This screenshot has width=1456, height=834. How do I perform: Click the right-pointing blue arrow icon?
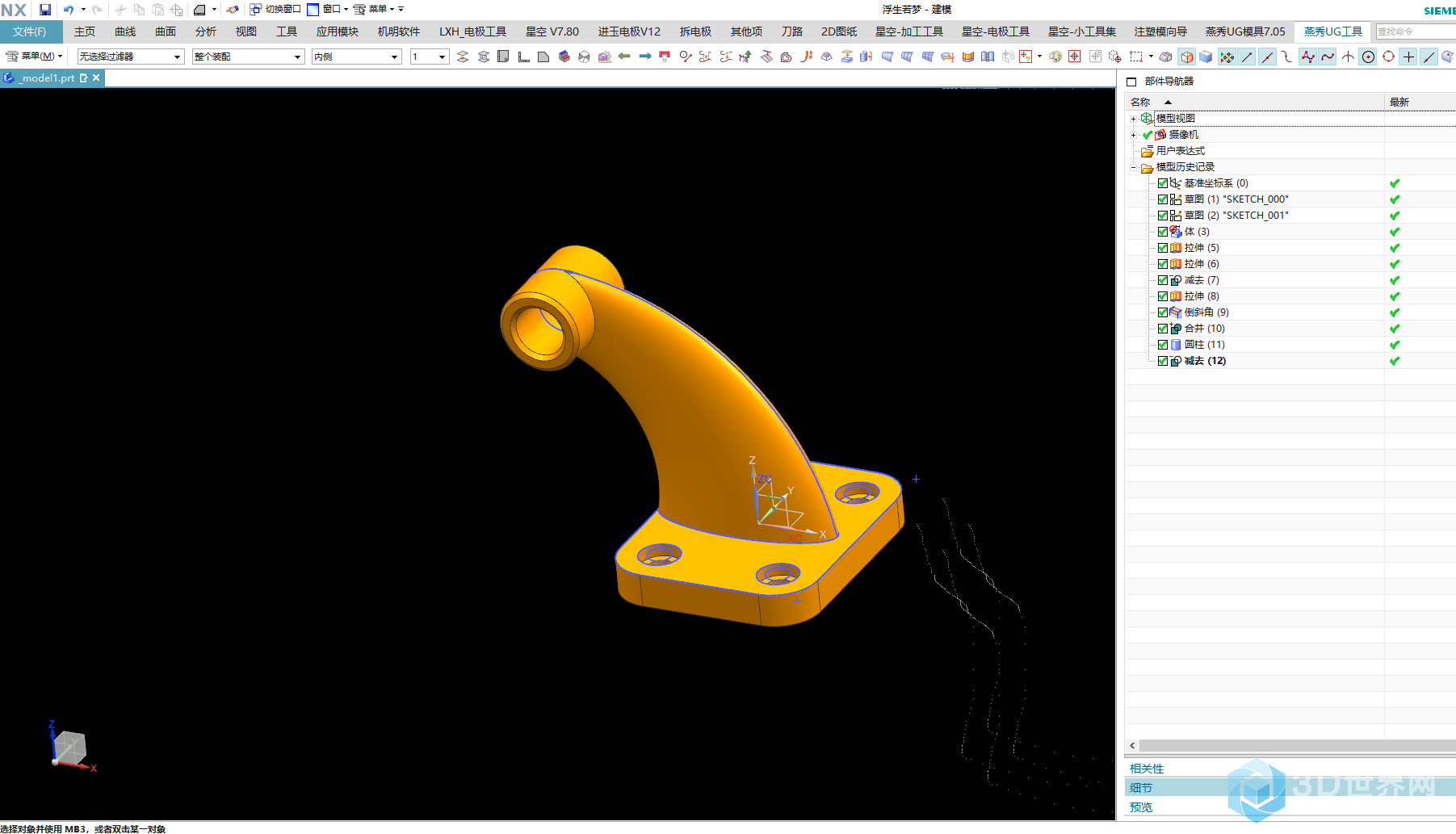tap(644, 57)
